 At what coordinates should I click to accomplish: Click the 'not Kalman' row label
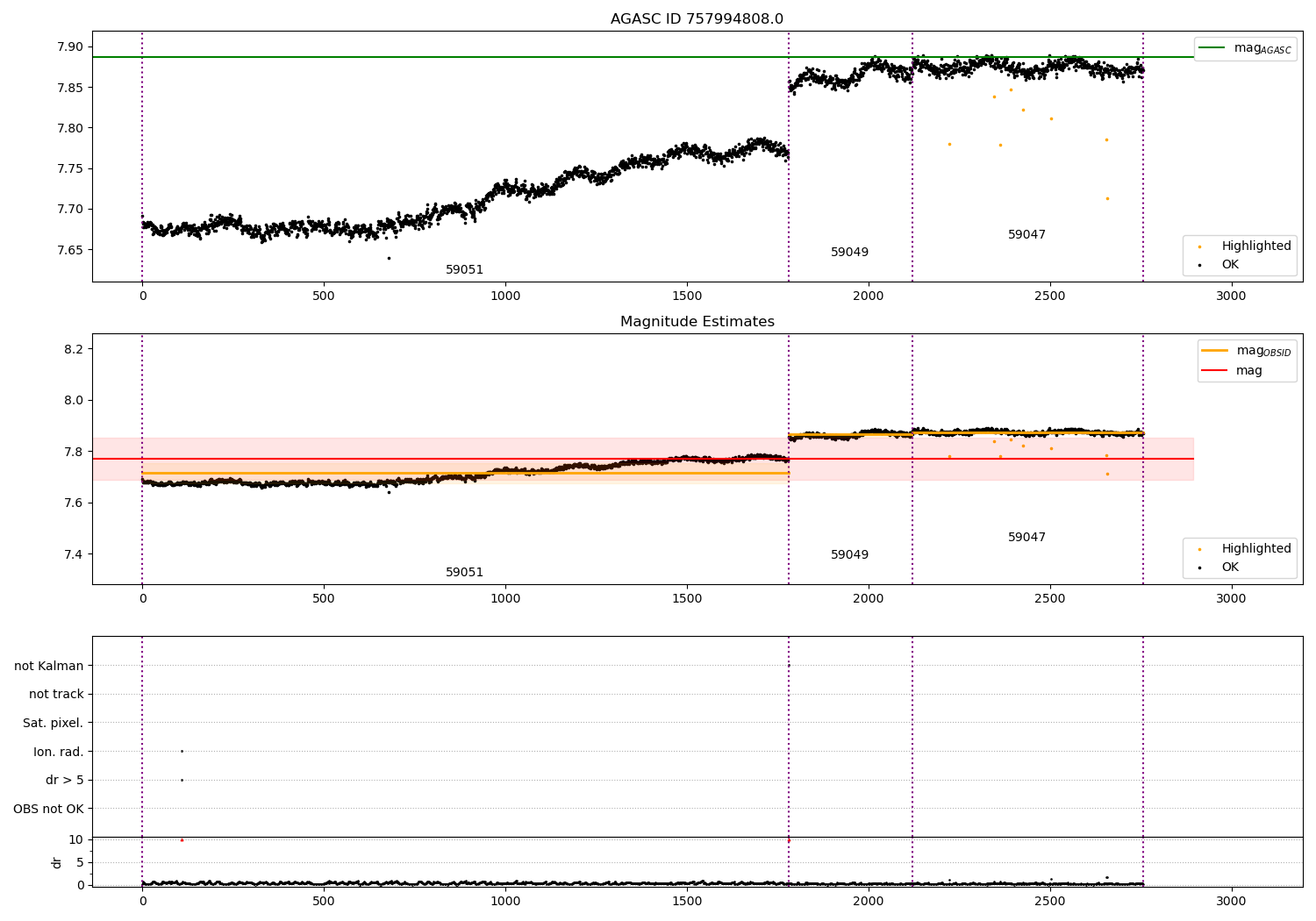coord(49,667)
